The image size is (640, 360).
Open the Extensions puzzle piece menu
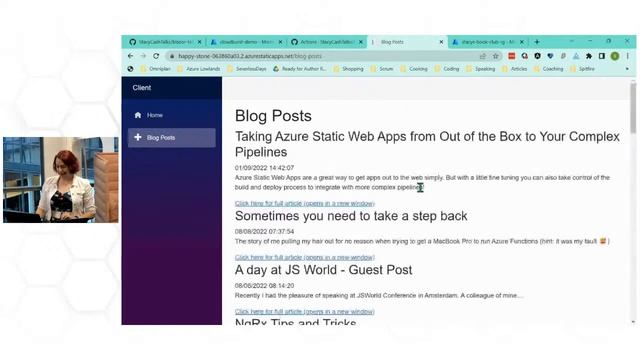click(589, 56)
